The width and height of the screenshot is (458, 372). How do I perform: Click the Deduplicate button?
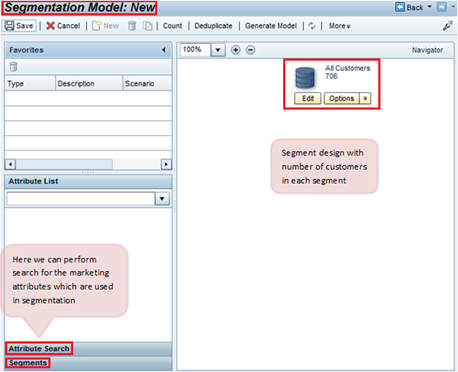pos(213,26)
